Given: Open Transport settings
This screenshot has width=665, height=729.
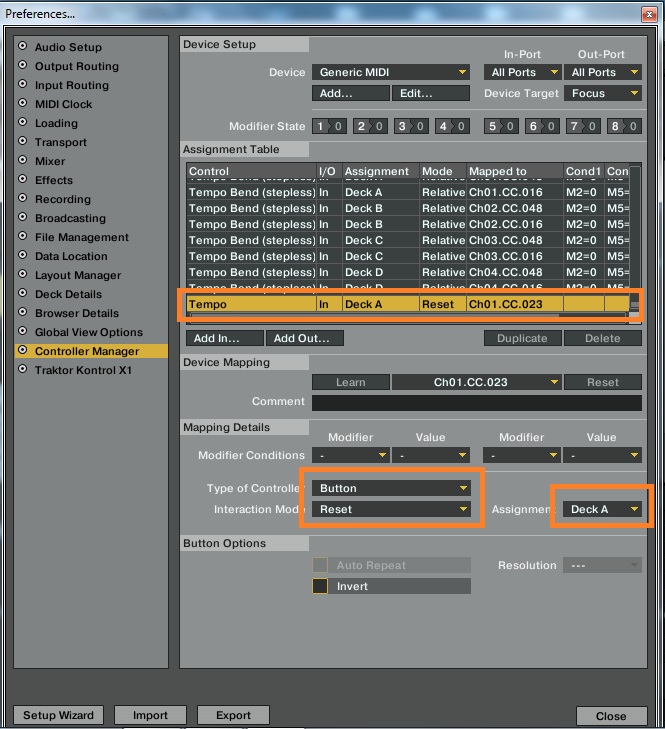Looking at the screenshot, I should click(x=60, y=142).
